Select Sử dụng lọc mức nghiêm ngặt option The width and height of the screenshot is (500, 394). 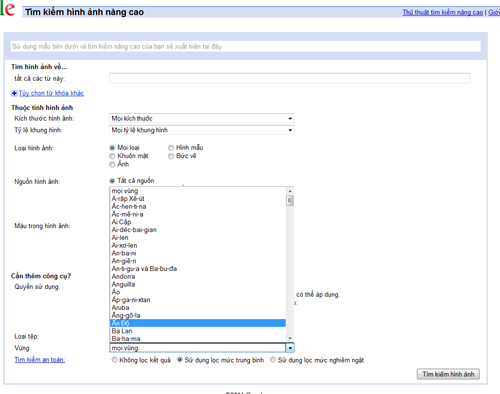click(273, 360)
